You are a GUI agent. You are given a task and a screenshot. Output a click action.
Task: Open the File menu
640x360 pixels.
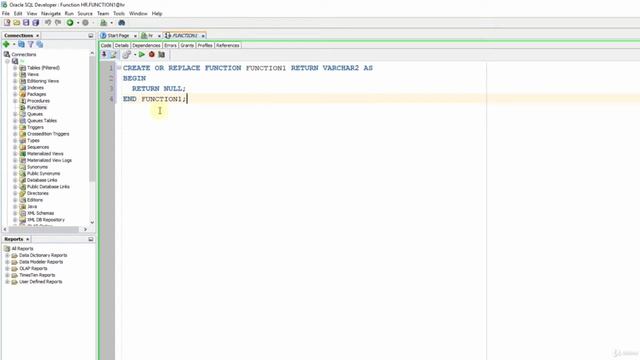click(x=6, y=13)
